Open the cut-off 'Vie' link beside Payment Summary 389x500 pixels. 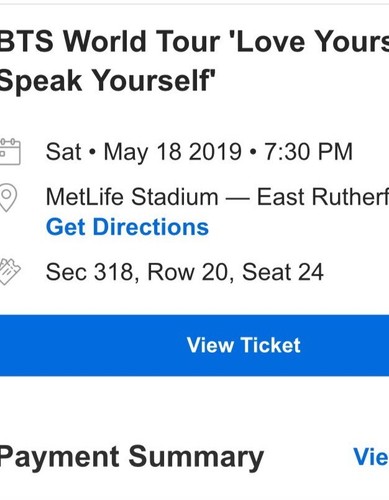(x=371, y=457)
